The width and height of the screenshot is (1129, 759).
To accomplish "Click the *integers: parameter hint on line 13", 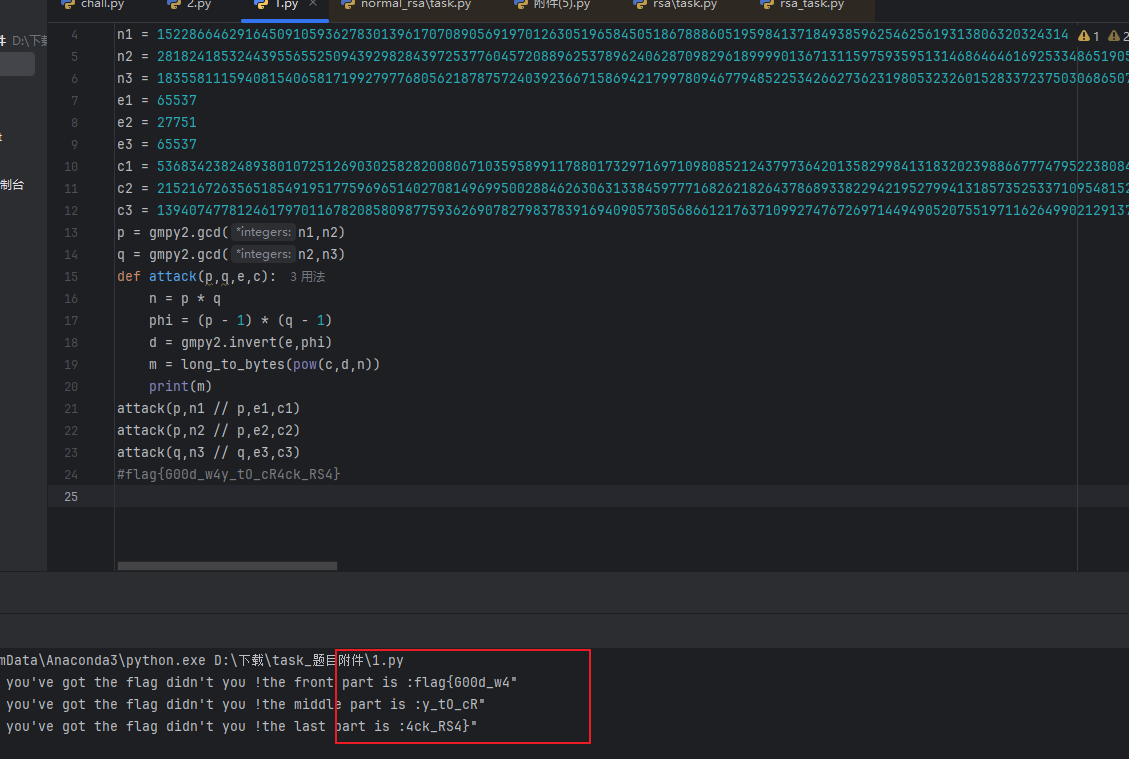I will click(x=262, y=232).
